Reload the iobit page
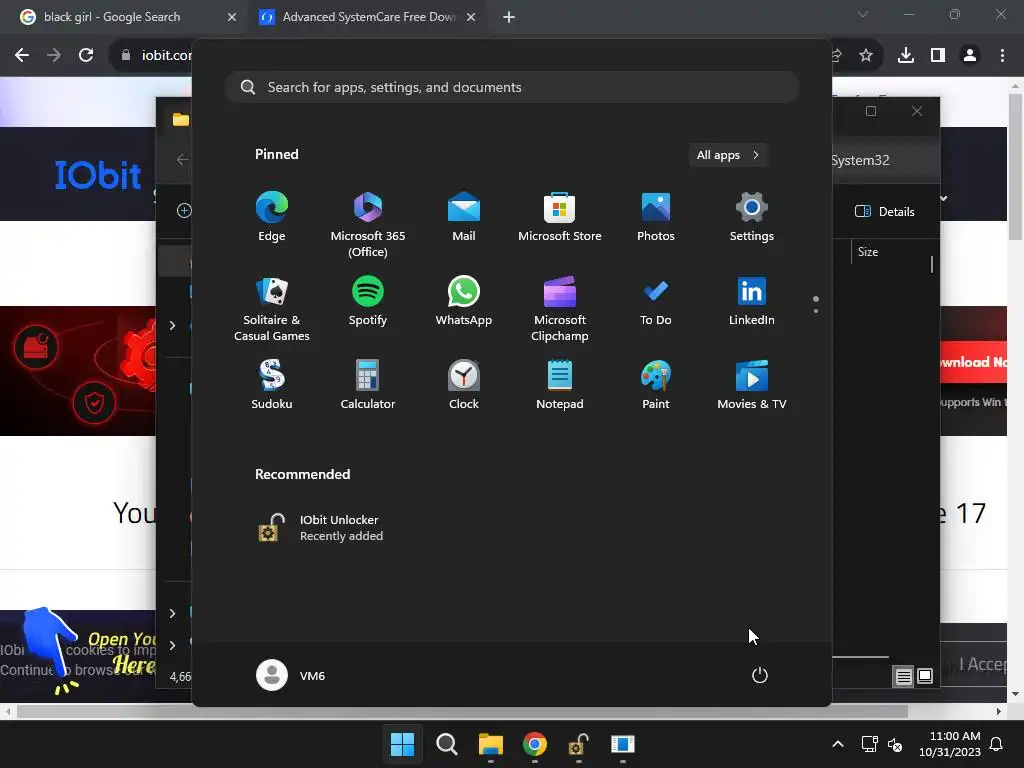 pos(86,56)
